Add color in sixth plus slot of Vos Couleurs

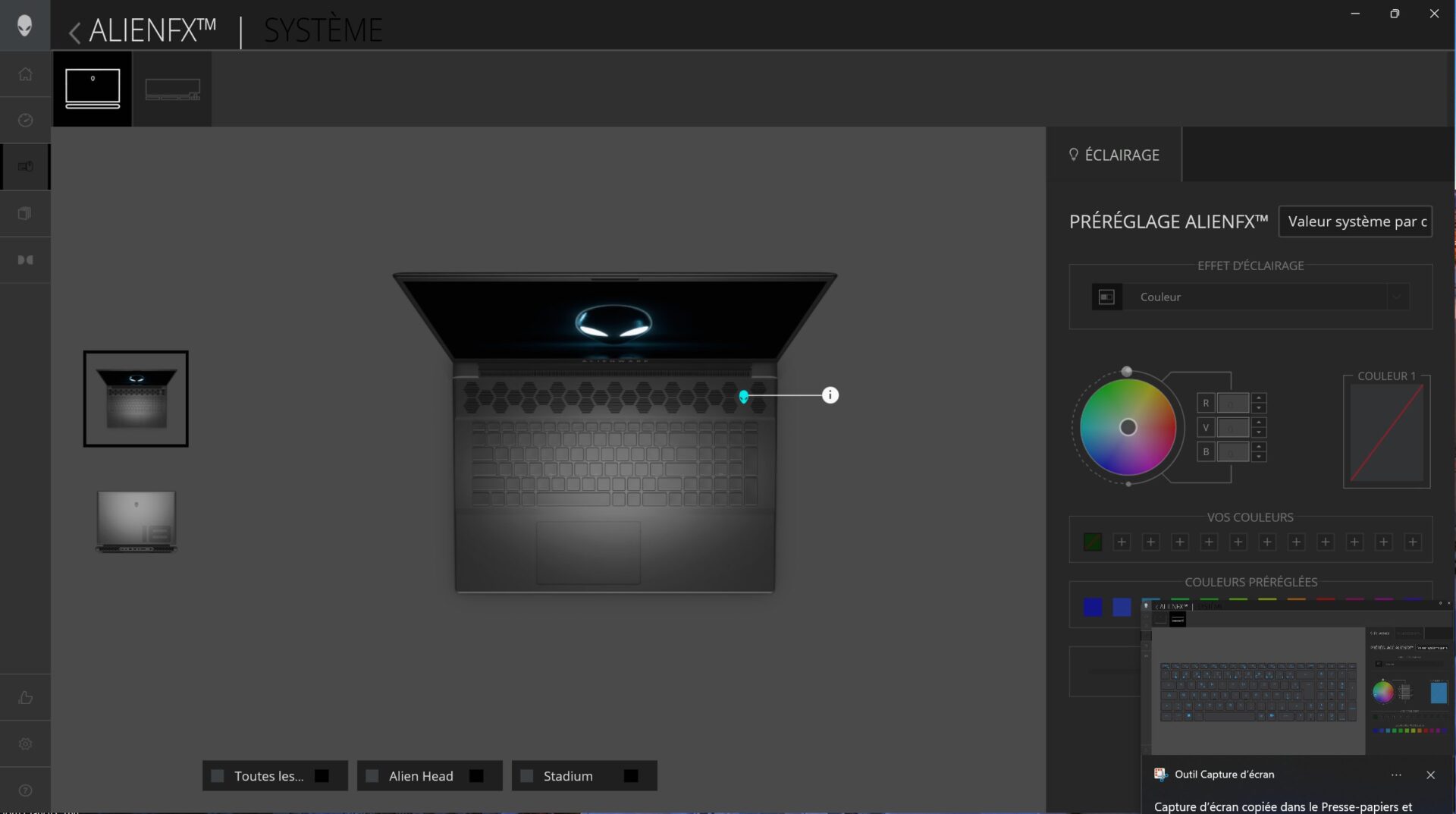(1267, 542)
